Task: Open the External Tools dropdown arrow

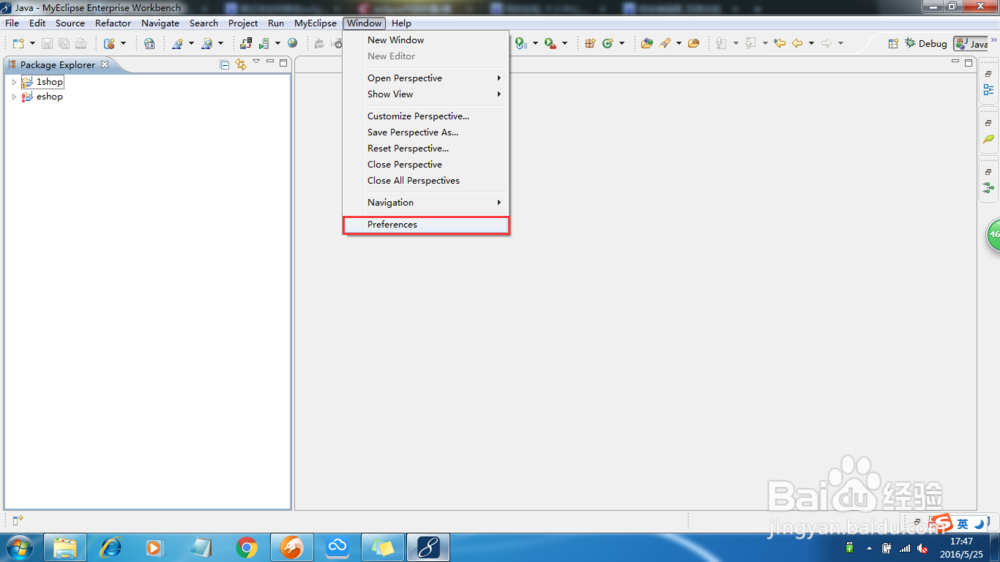Action: pyautogui.click(x=564, y=43)
